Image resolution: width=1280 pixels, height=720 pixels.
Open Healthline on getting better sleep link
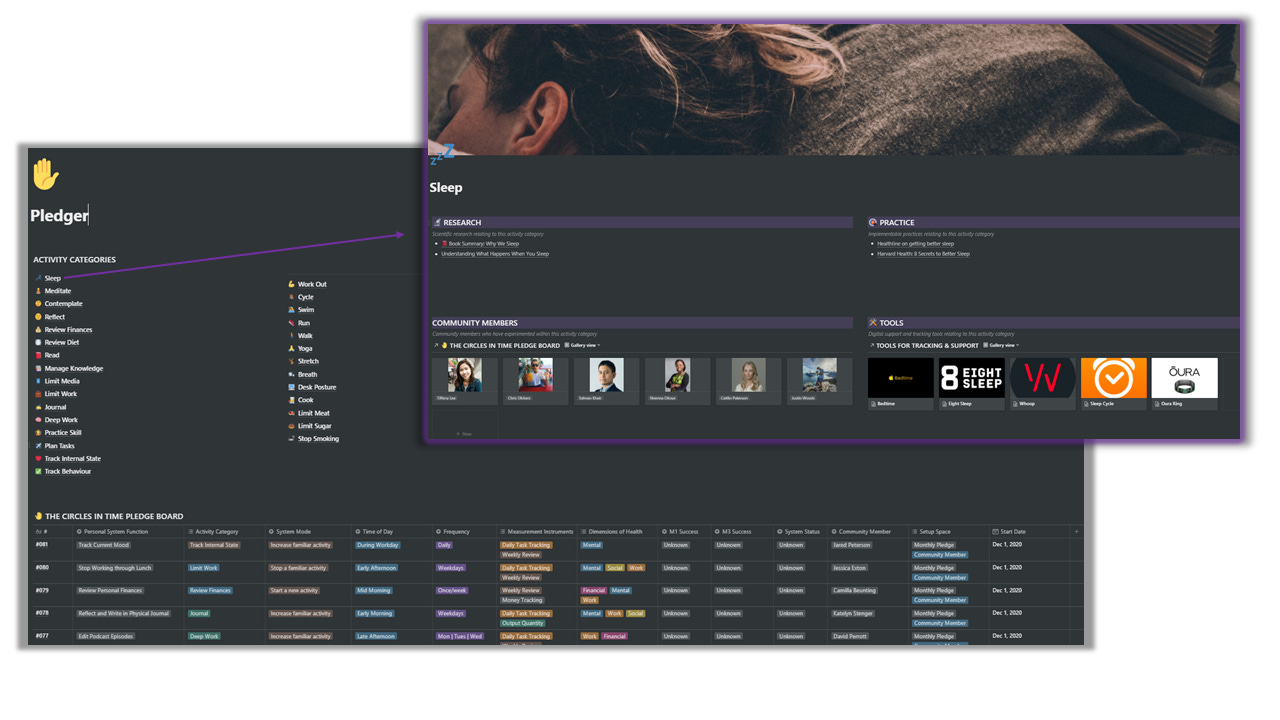pos(915,244)
